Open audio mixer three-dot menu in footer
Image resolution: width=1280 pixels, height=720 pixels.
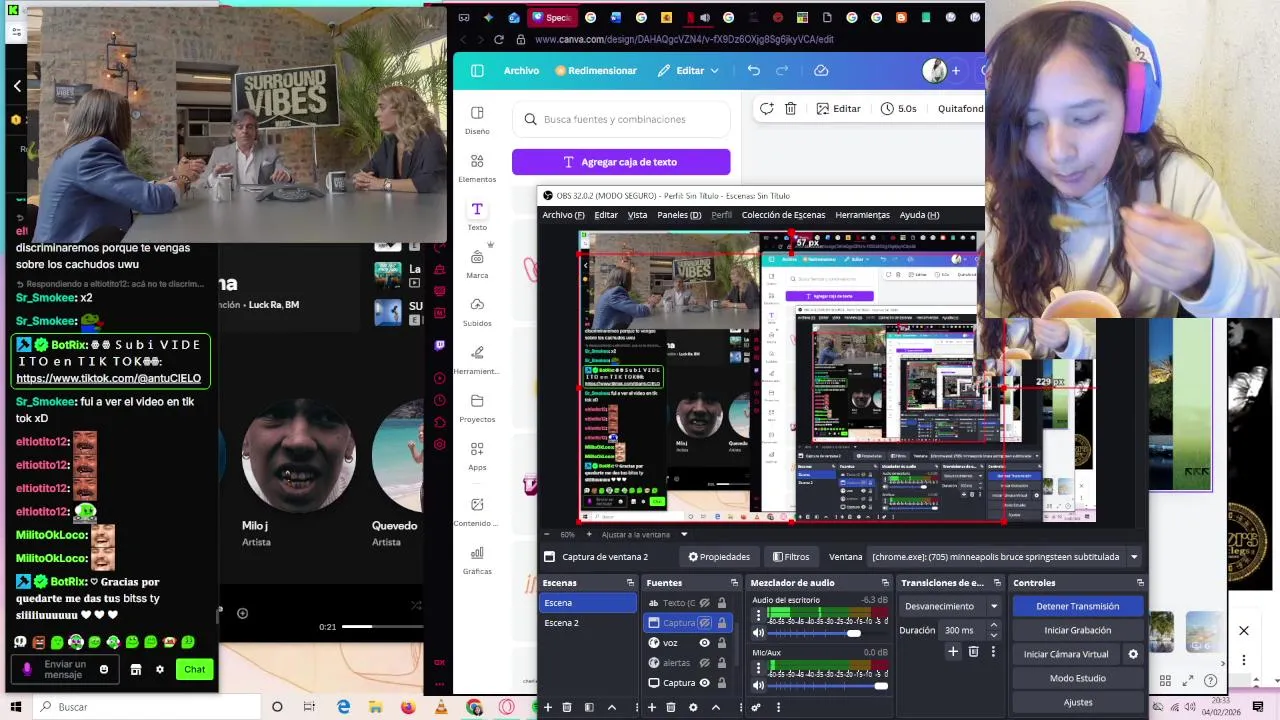(778, 707)
